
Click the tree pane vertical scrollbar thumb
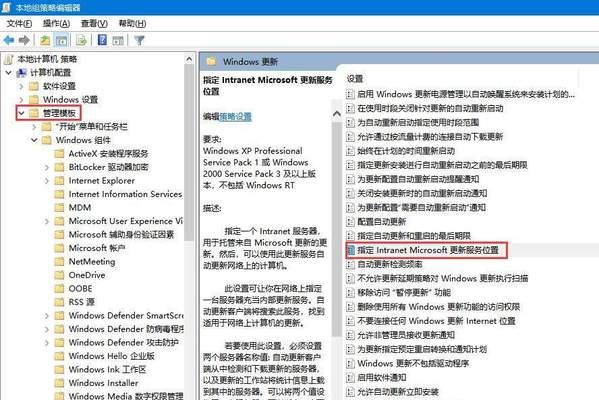click(189, 153)
